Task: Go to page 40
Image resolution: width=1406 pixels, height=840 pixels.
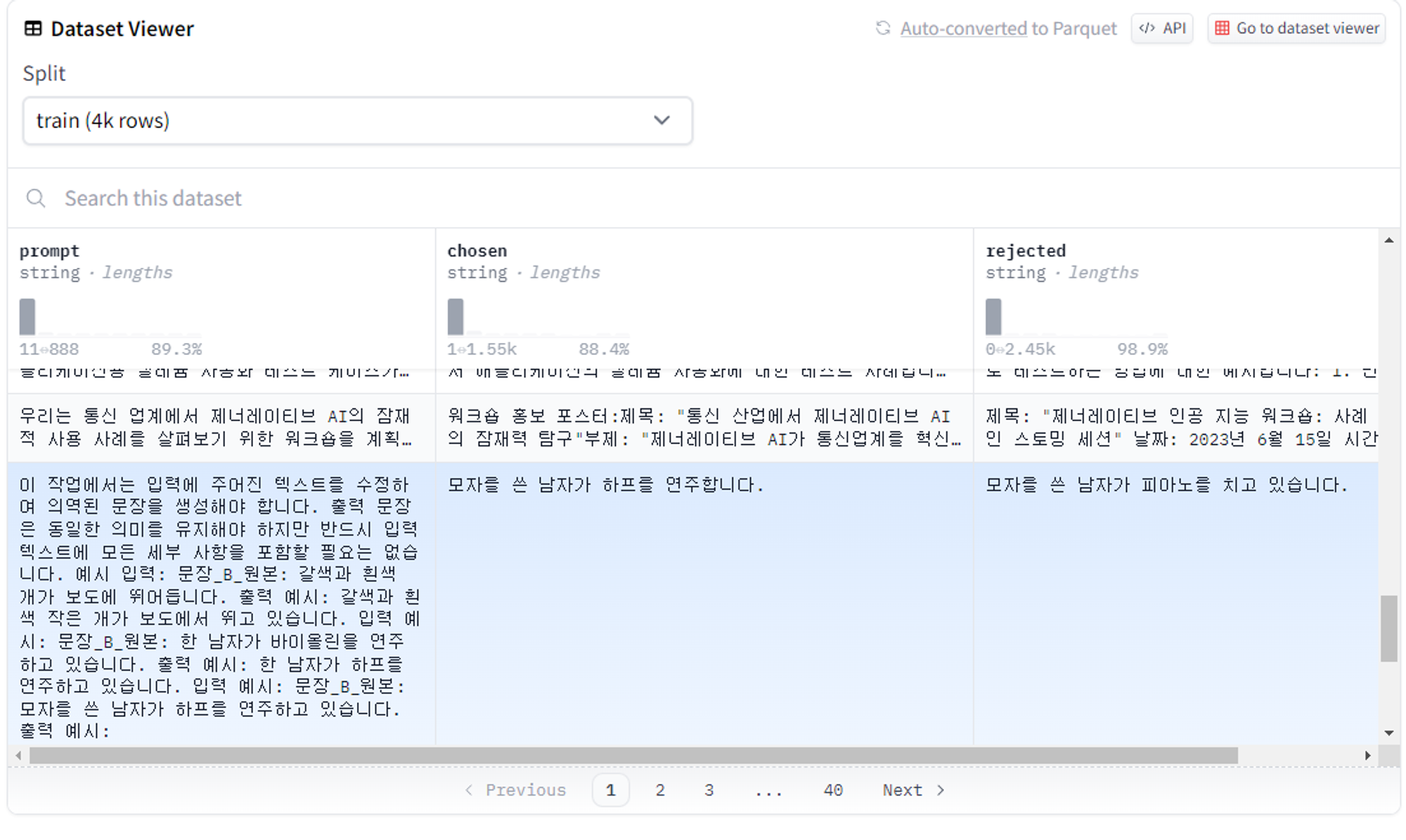Action: [x=833, y=790]
